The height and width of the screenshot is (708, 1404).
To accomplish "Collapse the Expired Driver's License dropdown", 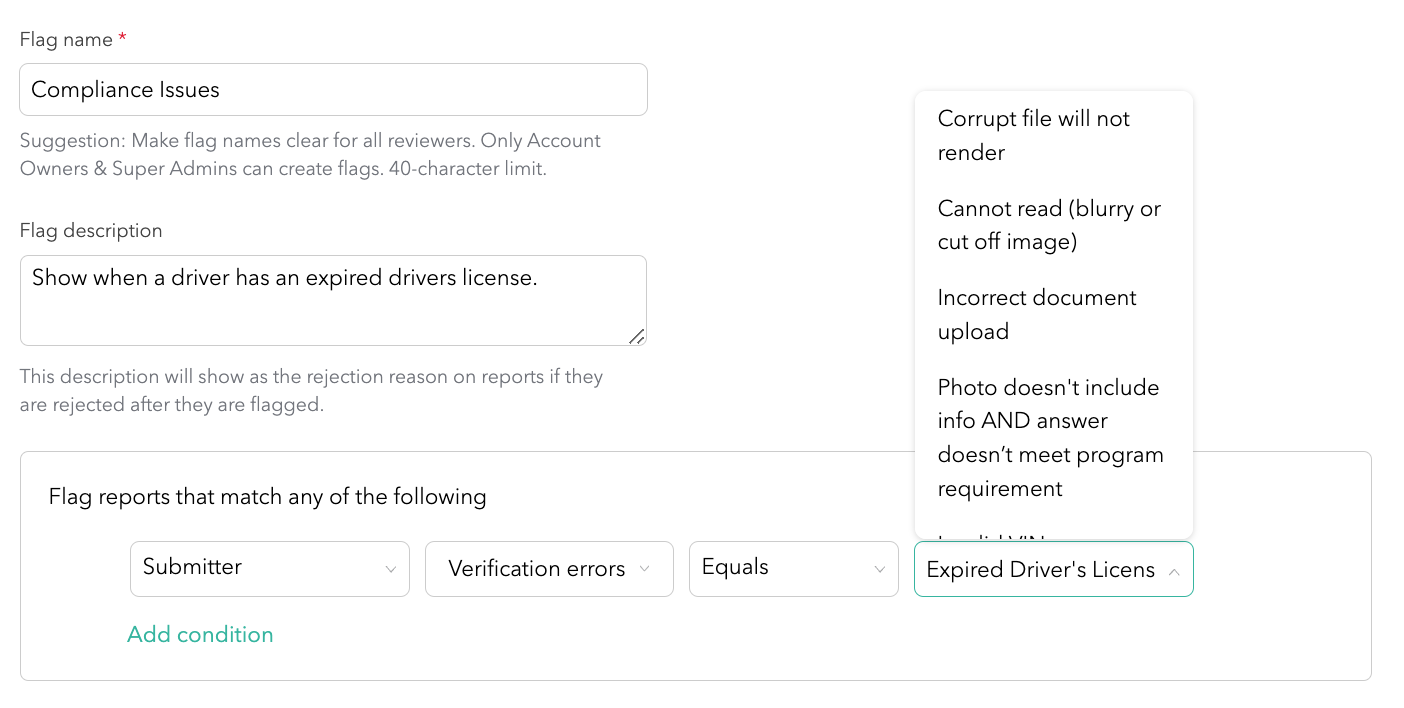I will coord(1052,569).
